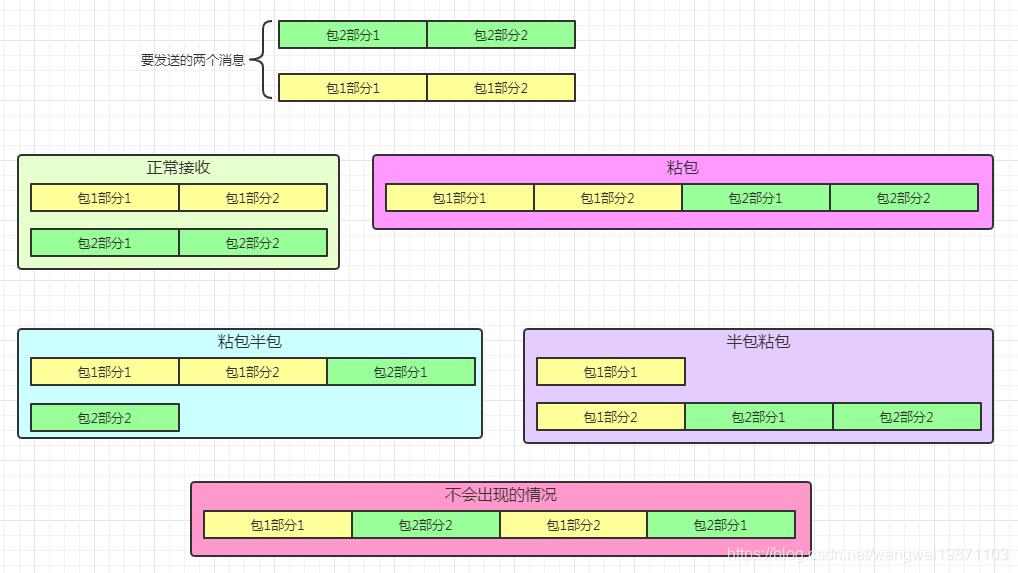
Task: Select 包2部分2 in the messages-to-send group
Action: coord(501,35)
